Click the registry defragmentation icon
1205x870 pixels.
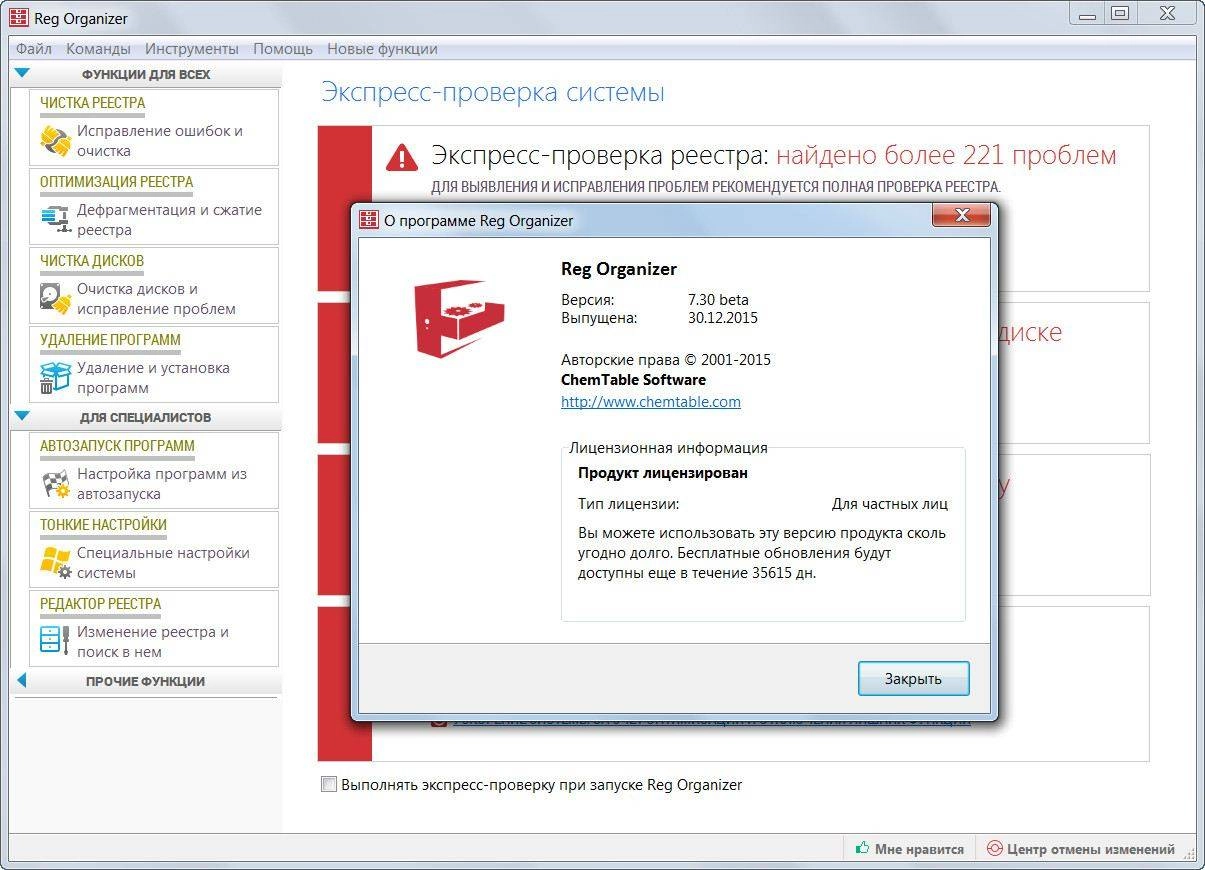(55, 220)
